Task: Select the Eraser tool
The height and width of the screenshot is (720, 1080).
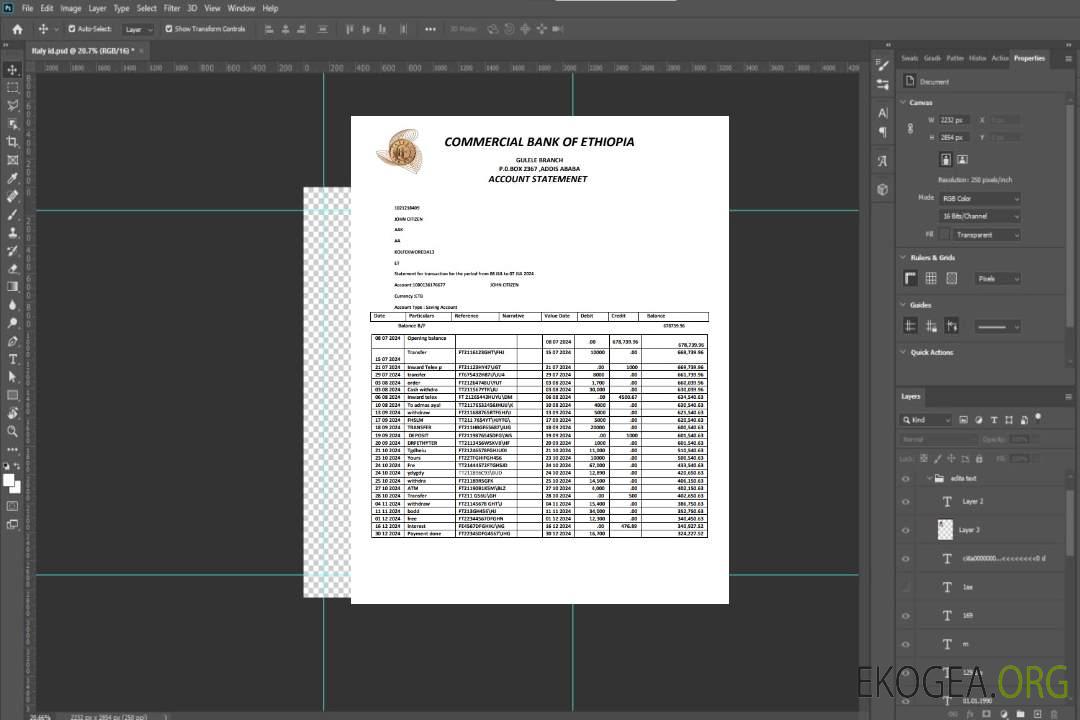Action: coord(12,269)
